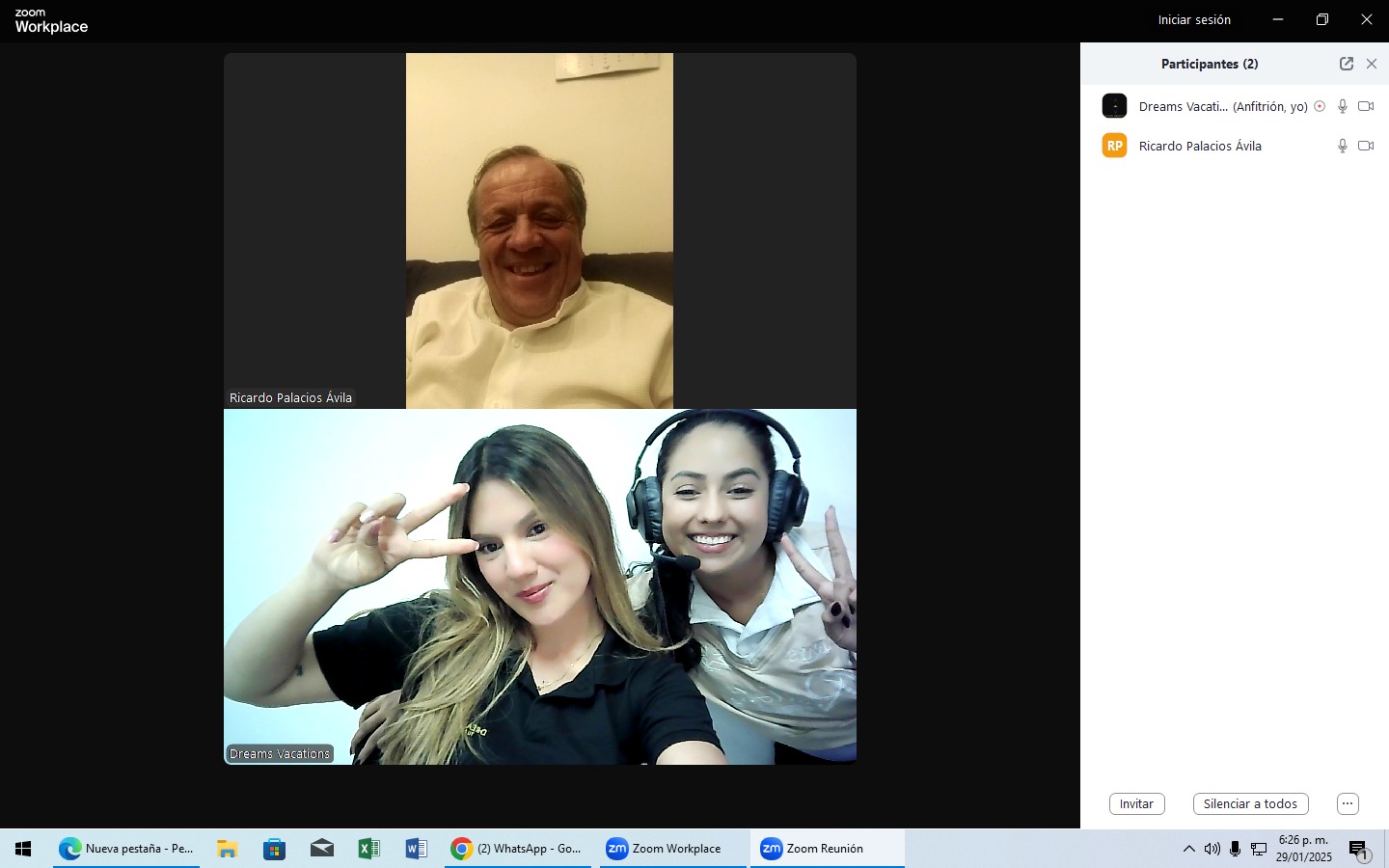Pop out the Participantes panel
This screenshot has height=868, width=1389.
(1347, 64)
